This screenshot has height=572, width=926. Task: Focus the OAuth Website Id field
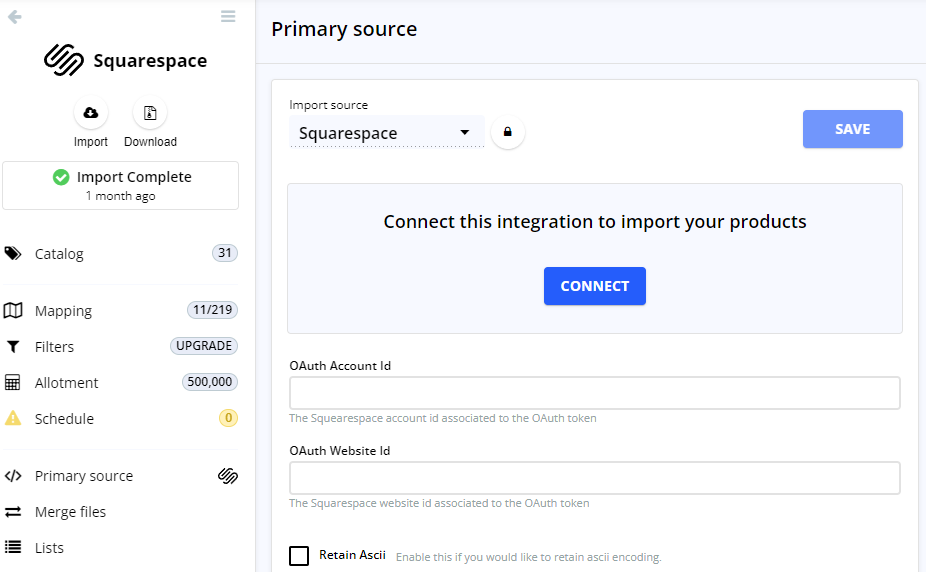[595, 478]
